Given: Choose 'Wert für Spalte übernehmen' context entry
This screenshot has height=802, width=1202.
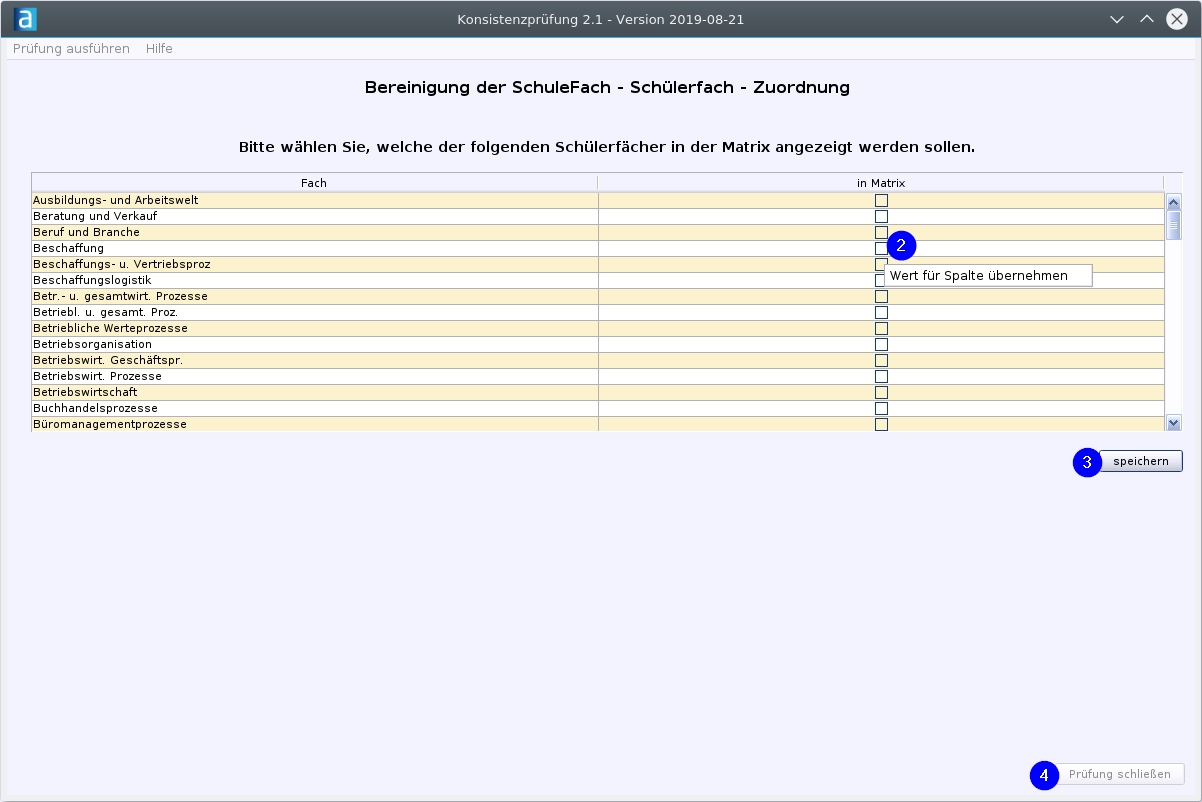Looking at the screenshot, I should click(988, 275).
